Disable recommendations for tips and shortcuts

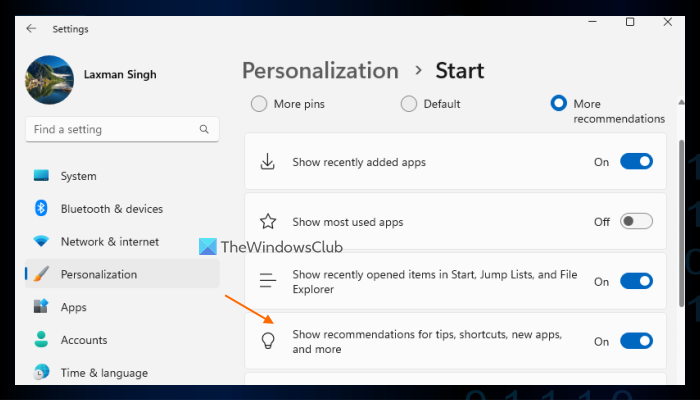636,341
